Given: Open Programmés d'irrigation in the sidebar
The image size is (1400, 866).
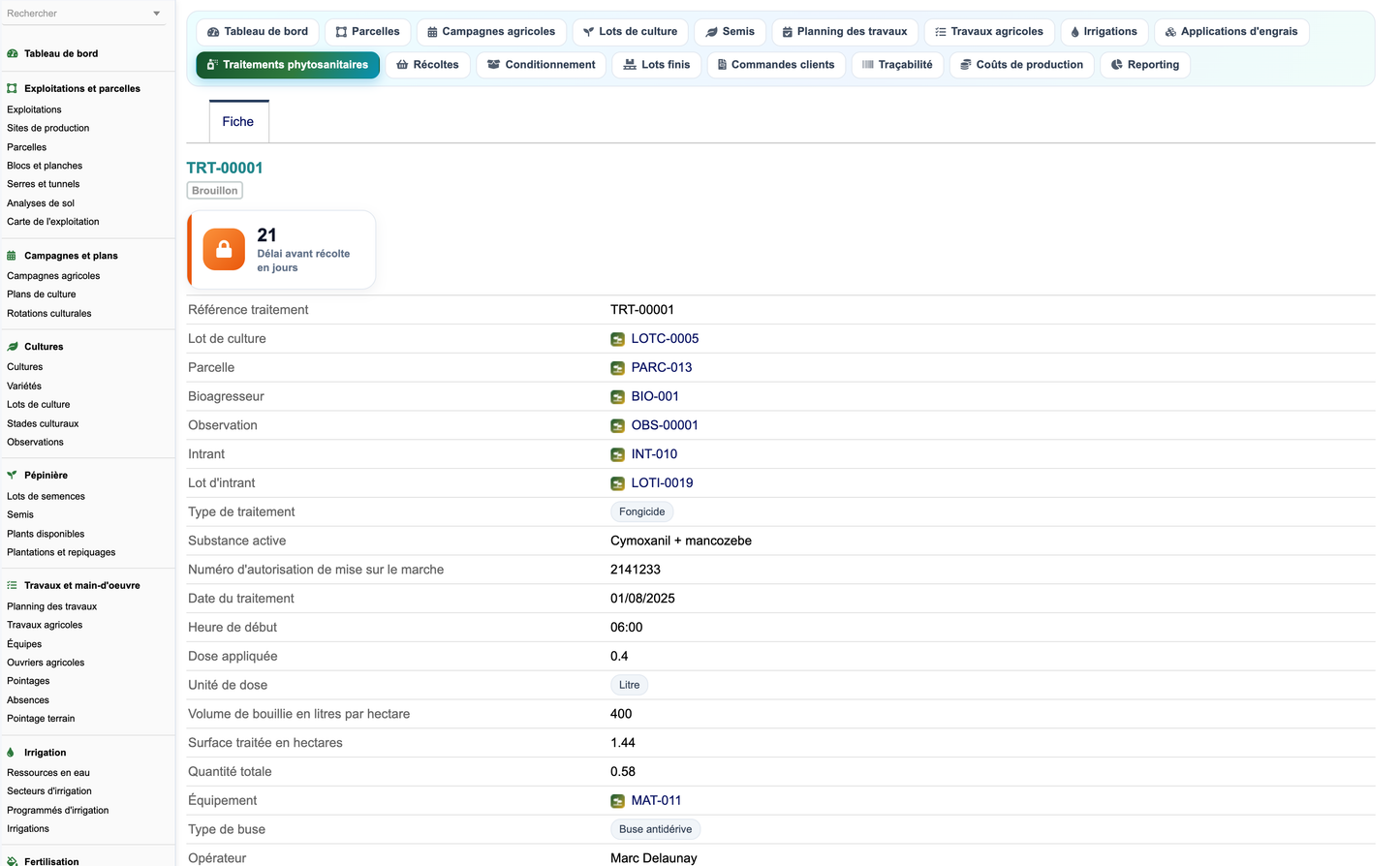Looking at the screenshot, I should (58, 811).
